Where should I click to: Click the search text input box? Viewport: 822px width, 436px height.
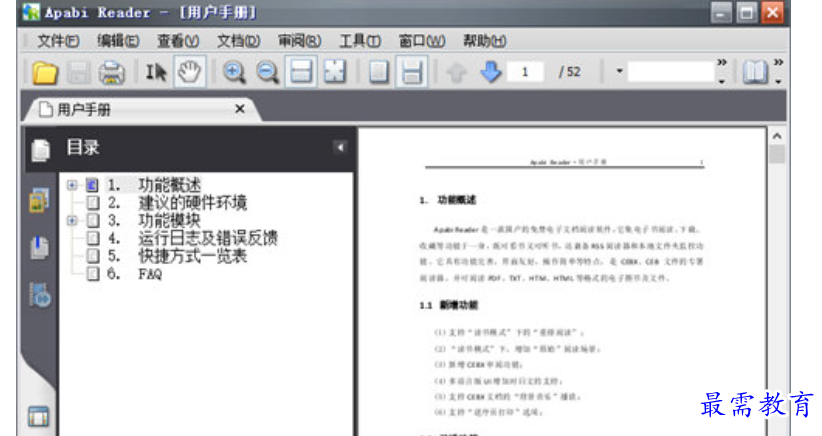(x=671, y=72)
